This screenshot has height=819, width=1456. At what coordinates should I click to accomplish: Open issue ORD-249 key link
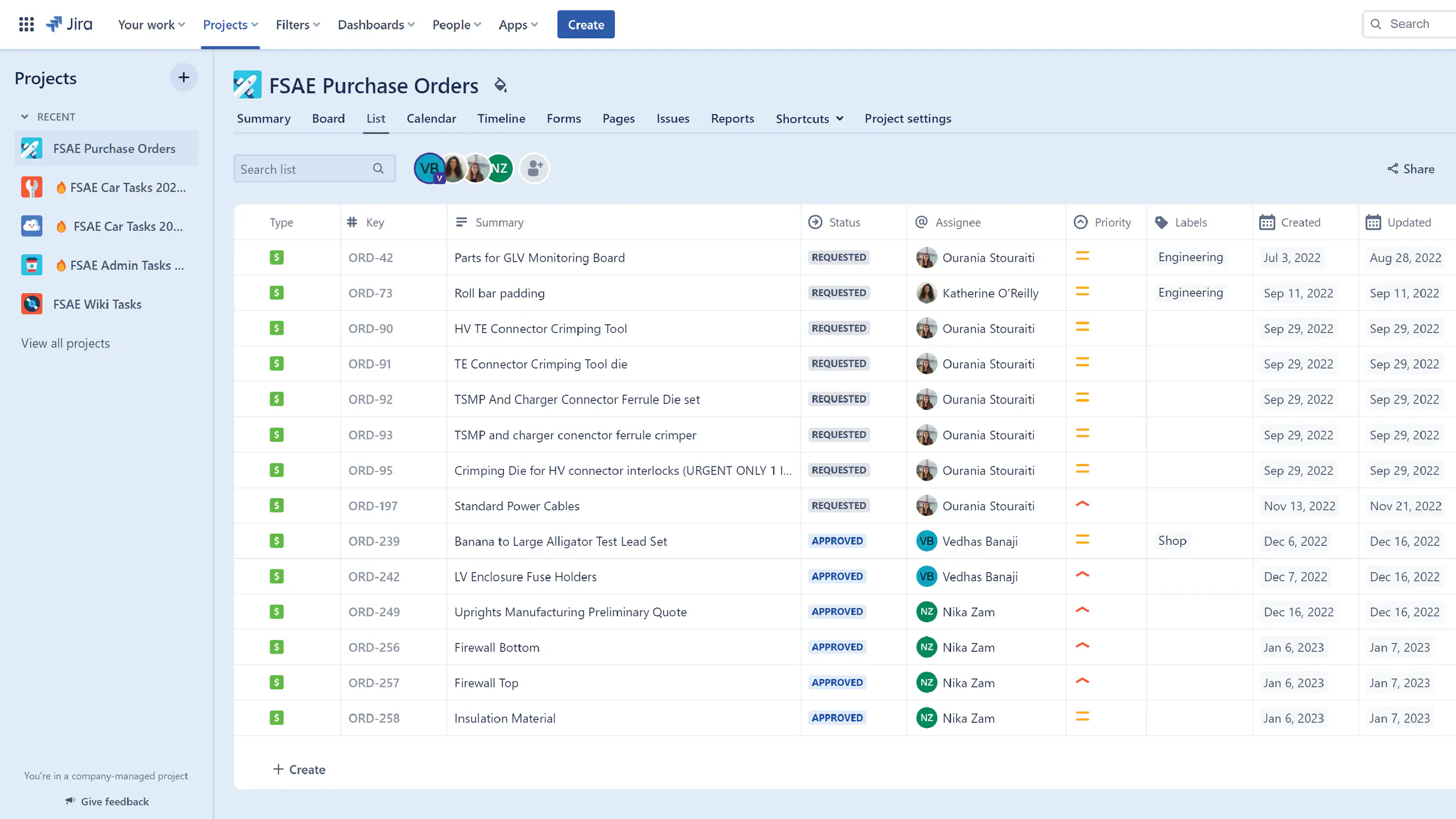point(374,612)
